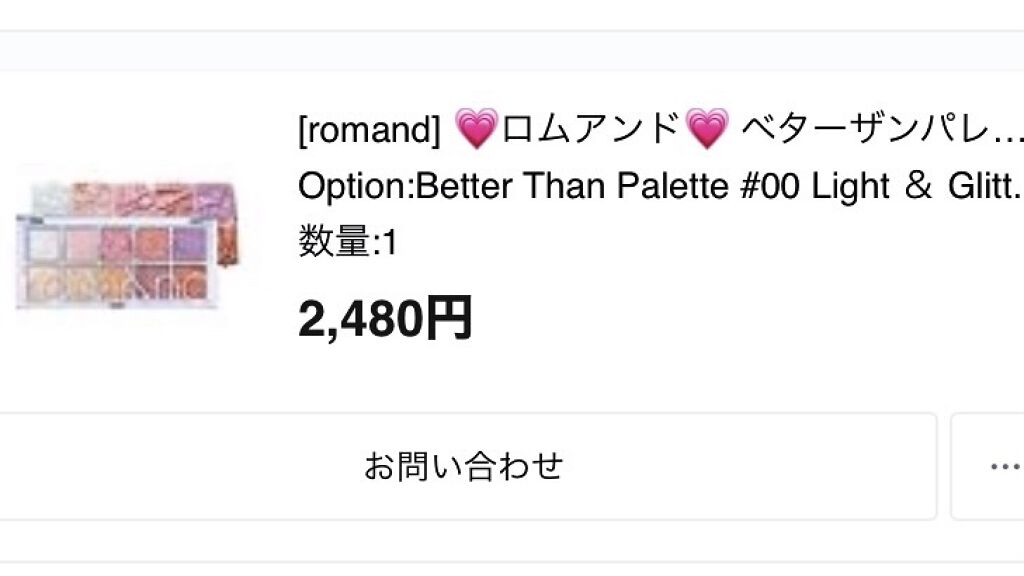Click the ロムアンド brand name text
The height and width of the screenshot is (576, 1024).
591,130
